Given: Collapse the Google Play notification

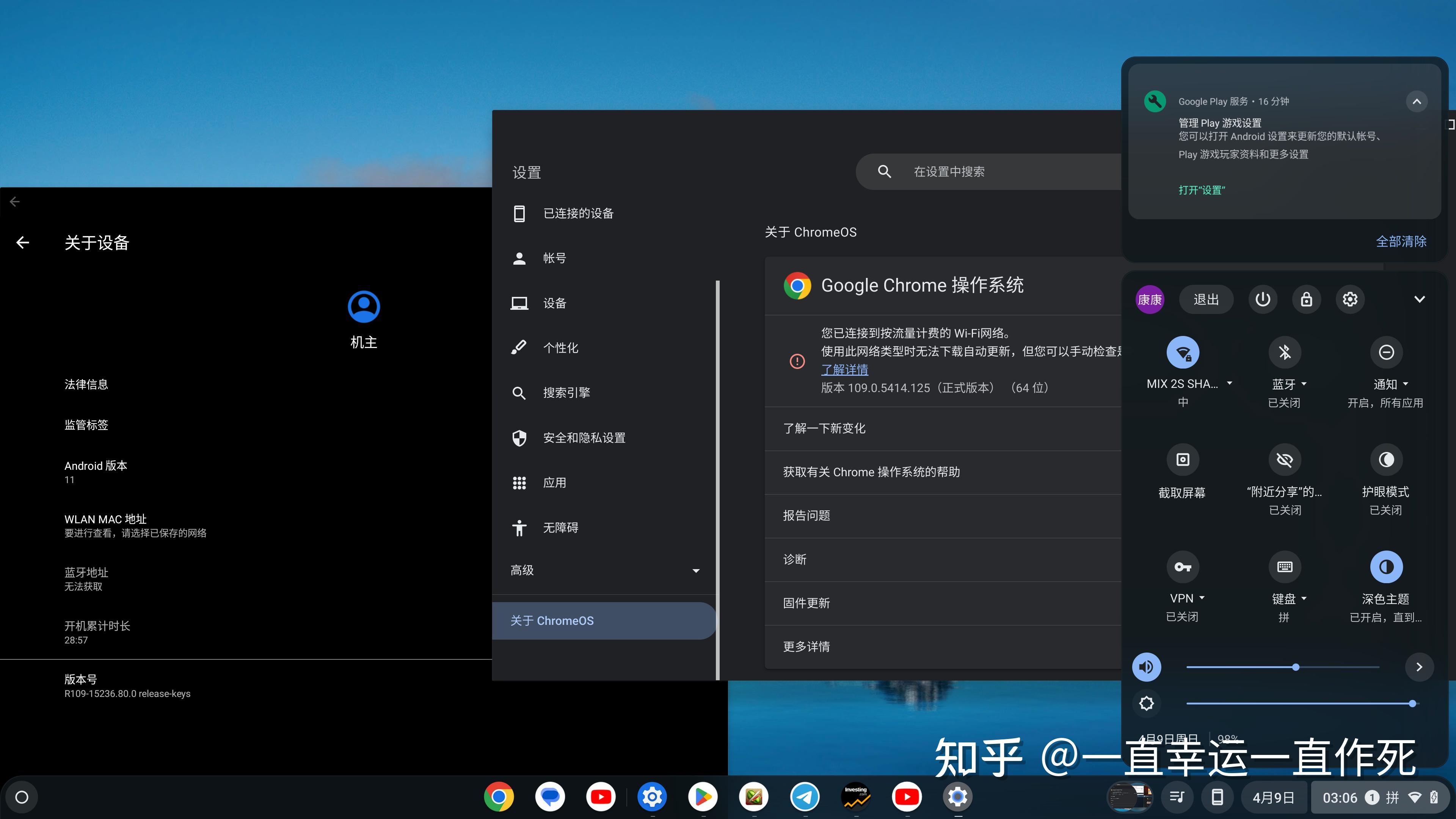Looking at the screenshot, I should [x=1417, y=102].
